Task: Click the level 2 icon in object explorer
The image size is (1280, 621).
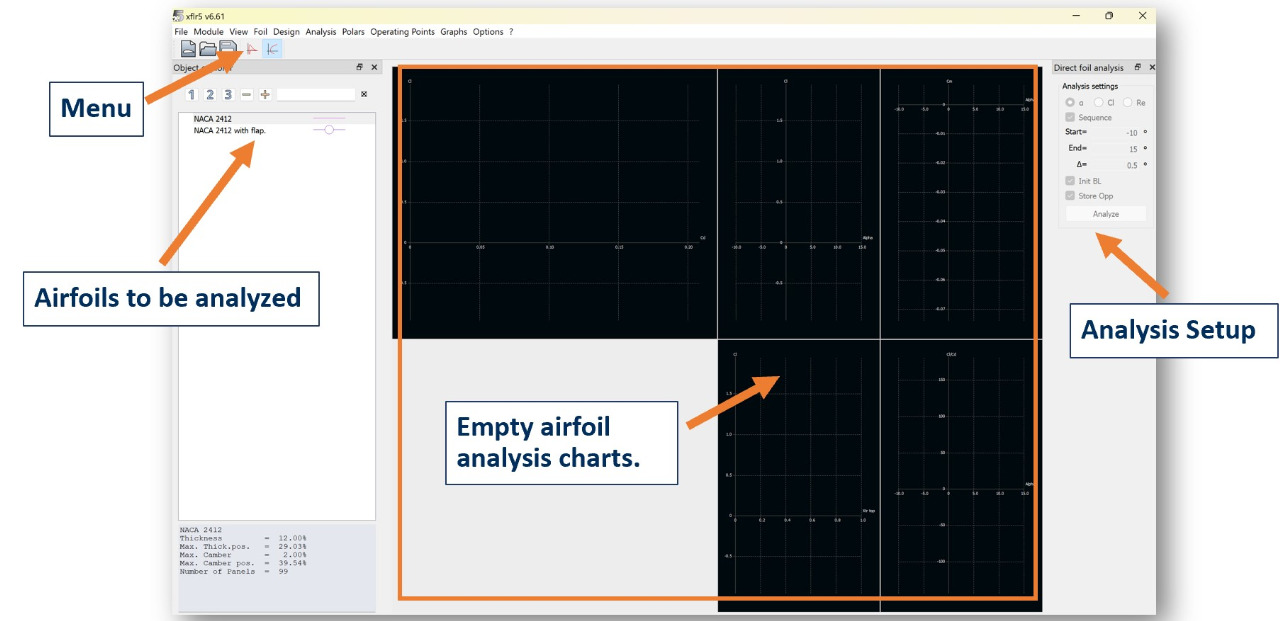Action: [210, 95]
